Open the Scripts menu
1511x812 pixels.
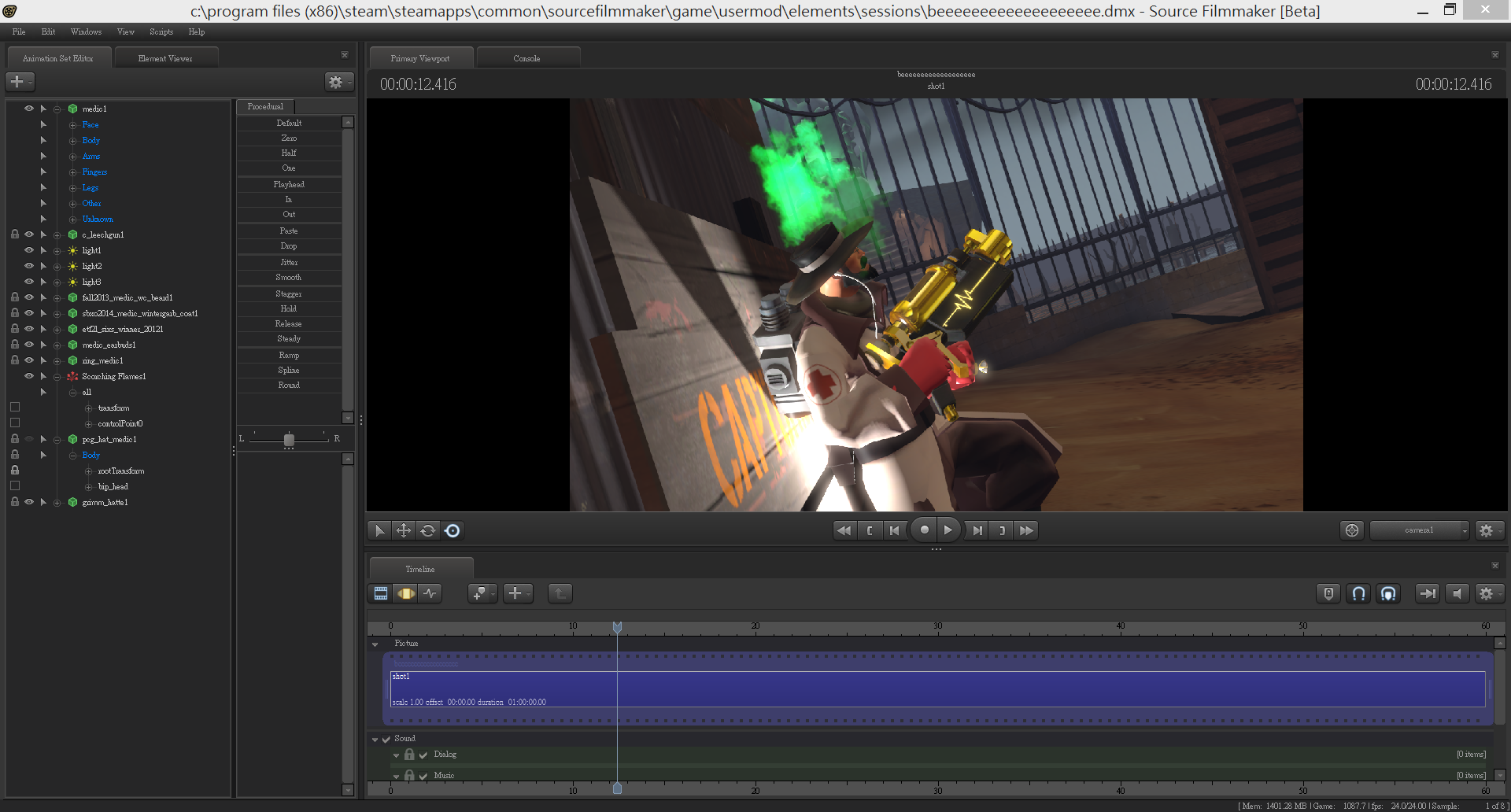(x=161, y=32)
